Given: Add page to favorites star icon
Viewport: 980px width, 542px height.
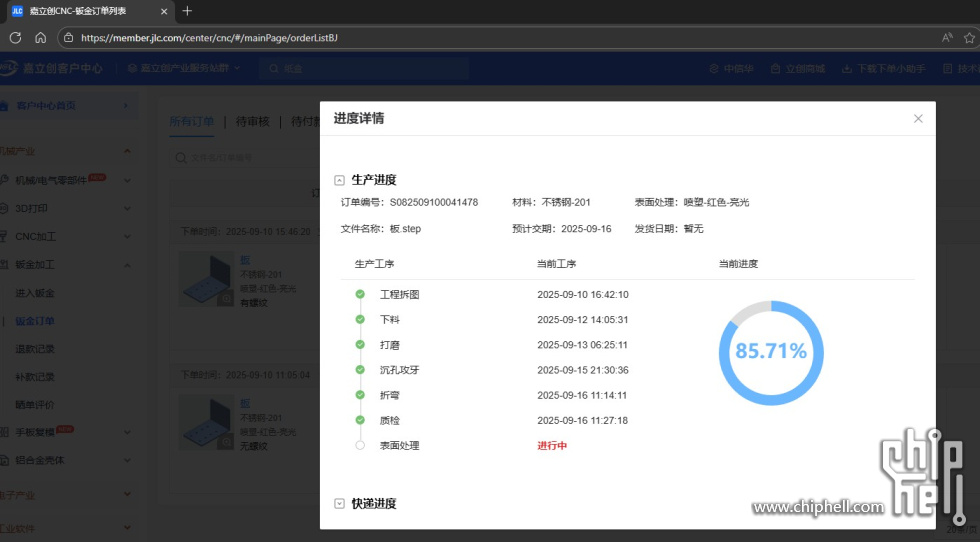Looking at the screenshot, I should 969,38.
